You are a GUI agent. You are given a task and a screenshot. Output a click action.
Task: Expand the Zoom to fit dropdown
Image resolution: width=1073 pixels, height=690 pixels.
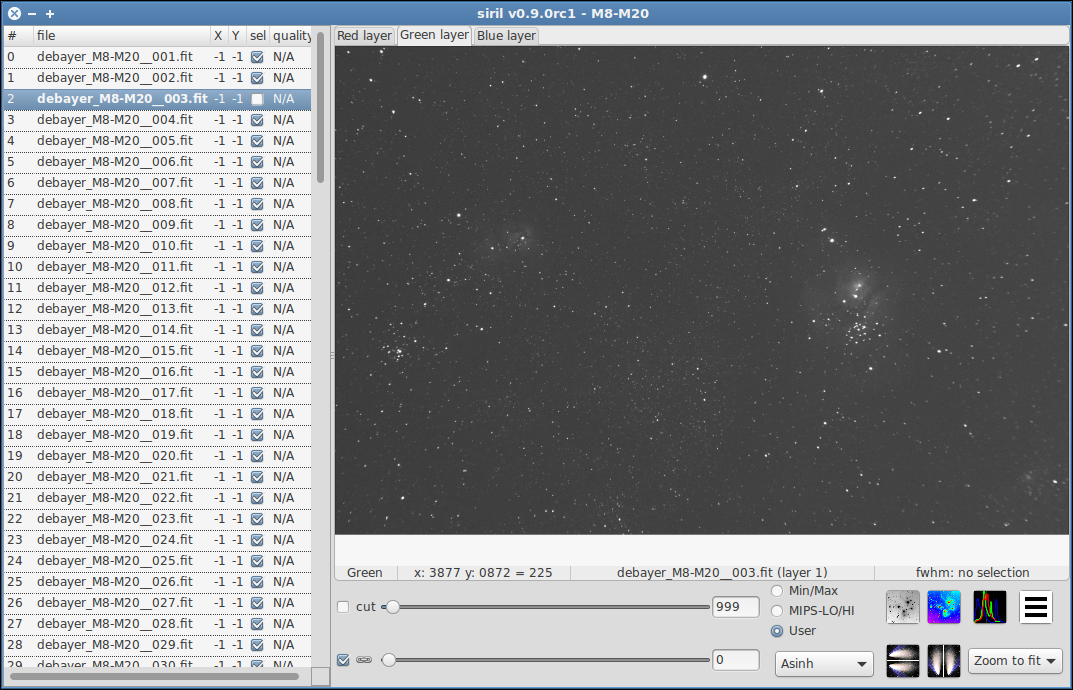tap(1015, 661)
